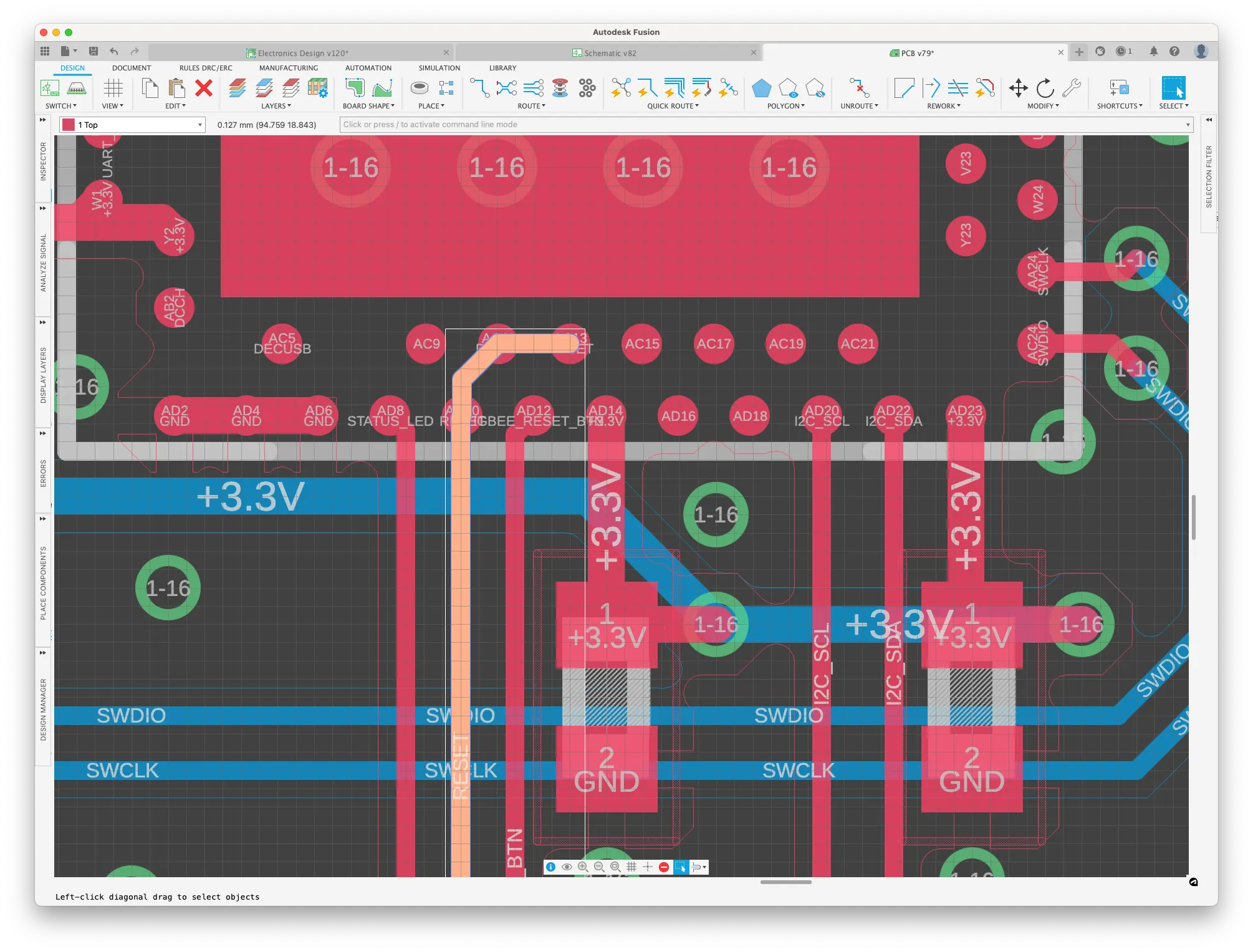1253x952 pixels.
Task: Toggle visibility eye icon in bottom toolbar
Action: pos(567,867)
